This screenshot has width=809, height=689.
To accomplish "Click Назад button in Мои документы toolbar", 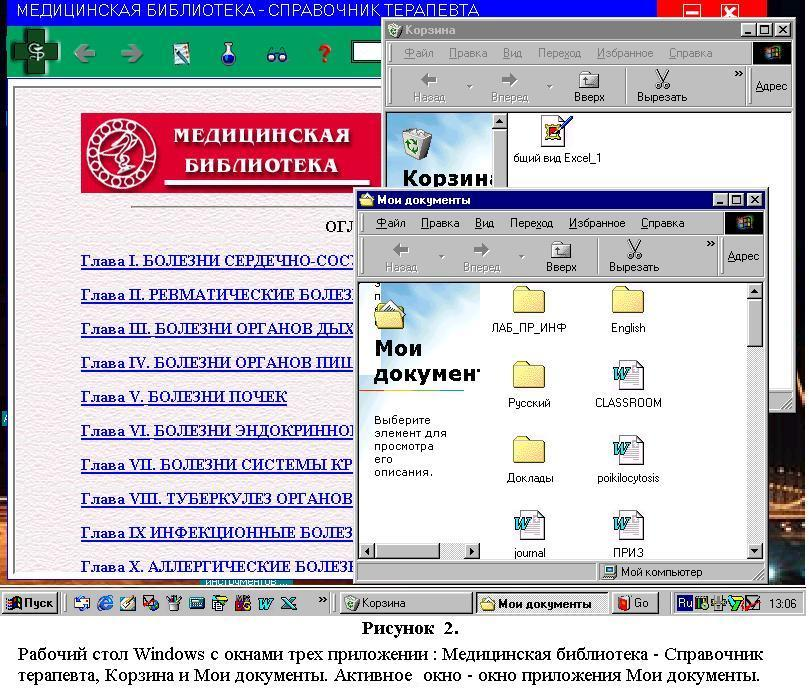I will 401,257.
